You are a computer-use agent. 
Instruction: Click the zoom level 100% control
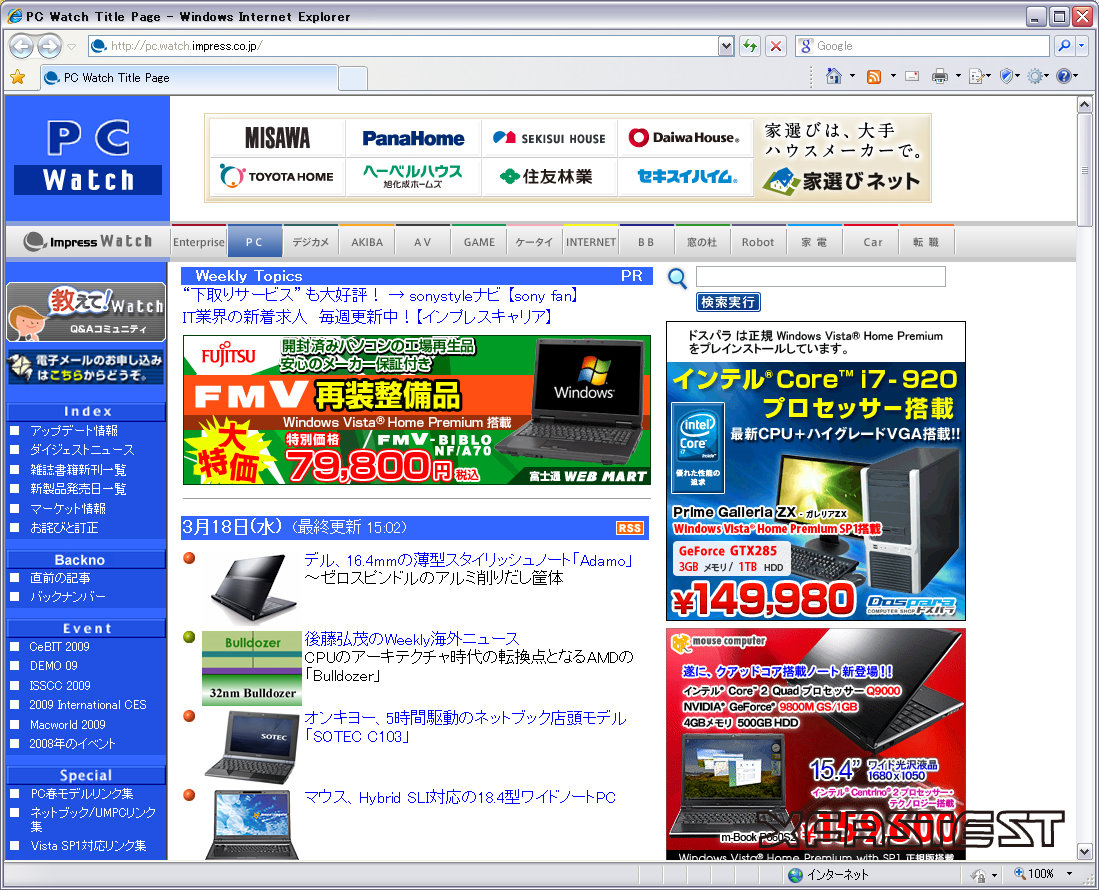tap(1034, 874)
